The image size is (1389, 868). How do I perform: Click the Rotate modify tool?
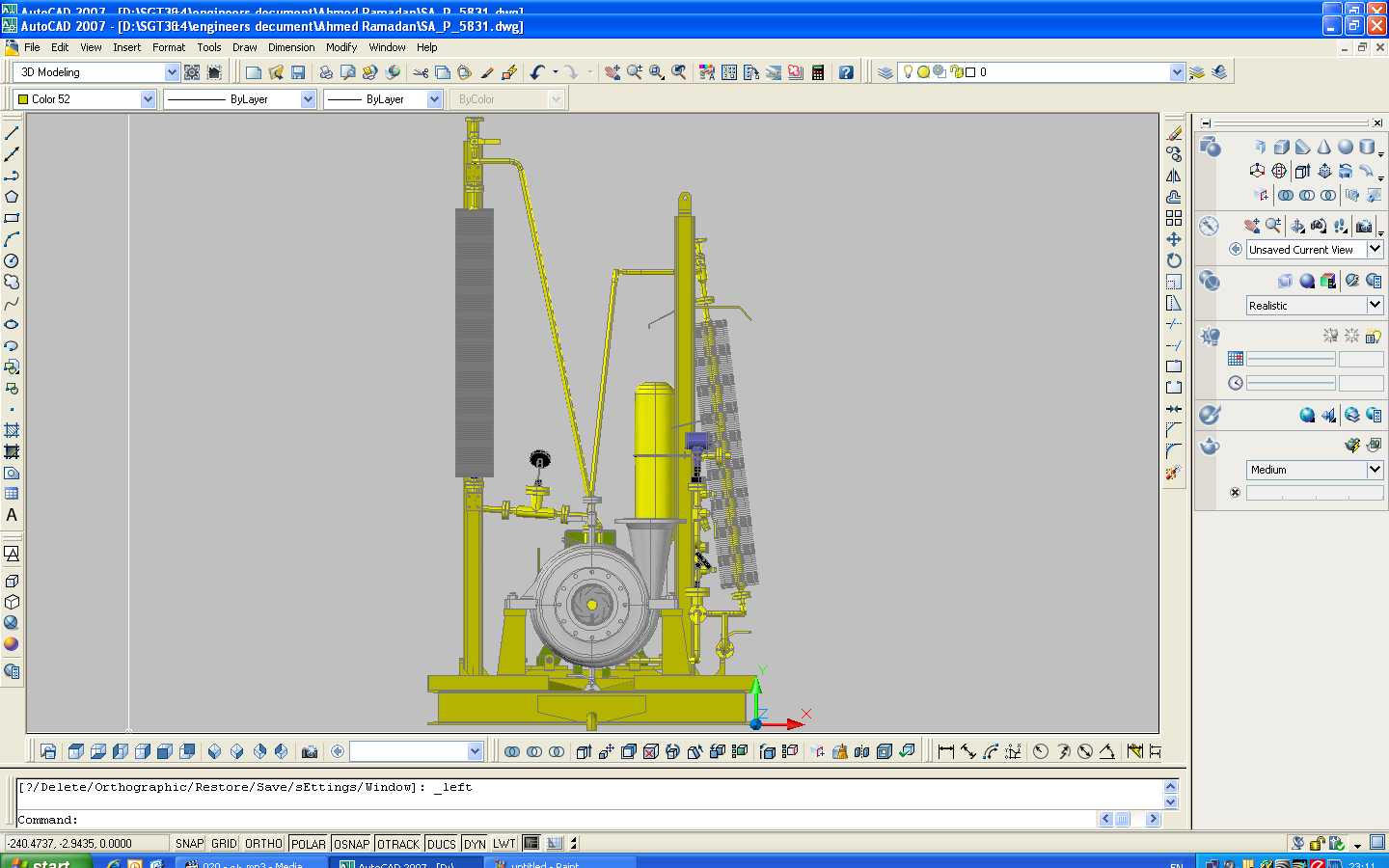[1174, 260]
